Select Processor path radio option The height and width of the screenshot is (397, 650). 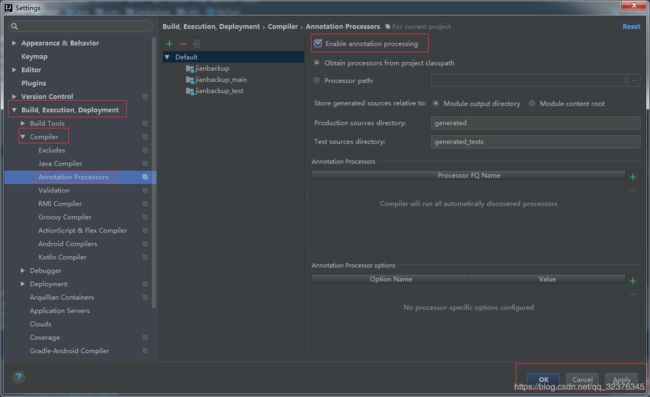(317, 80)
